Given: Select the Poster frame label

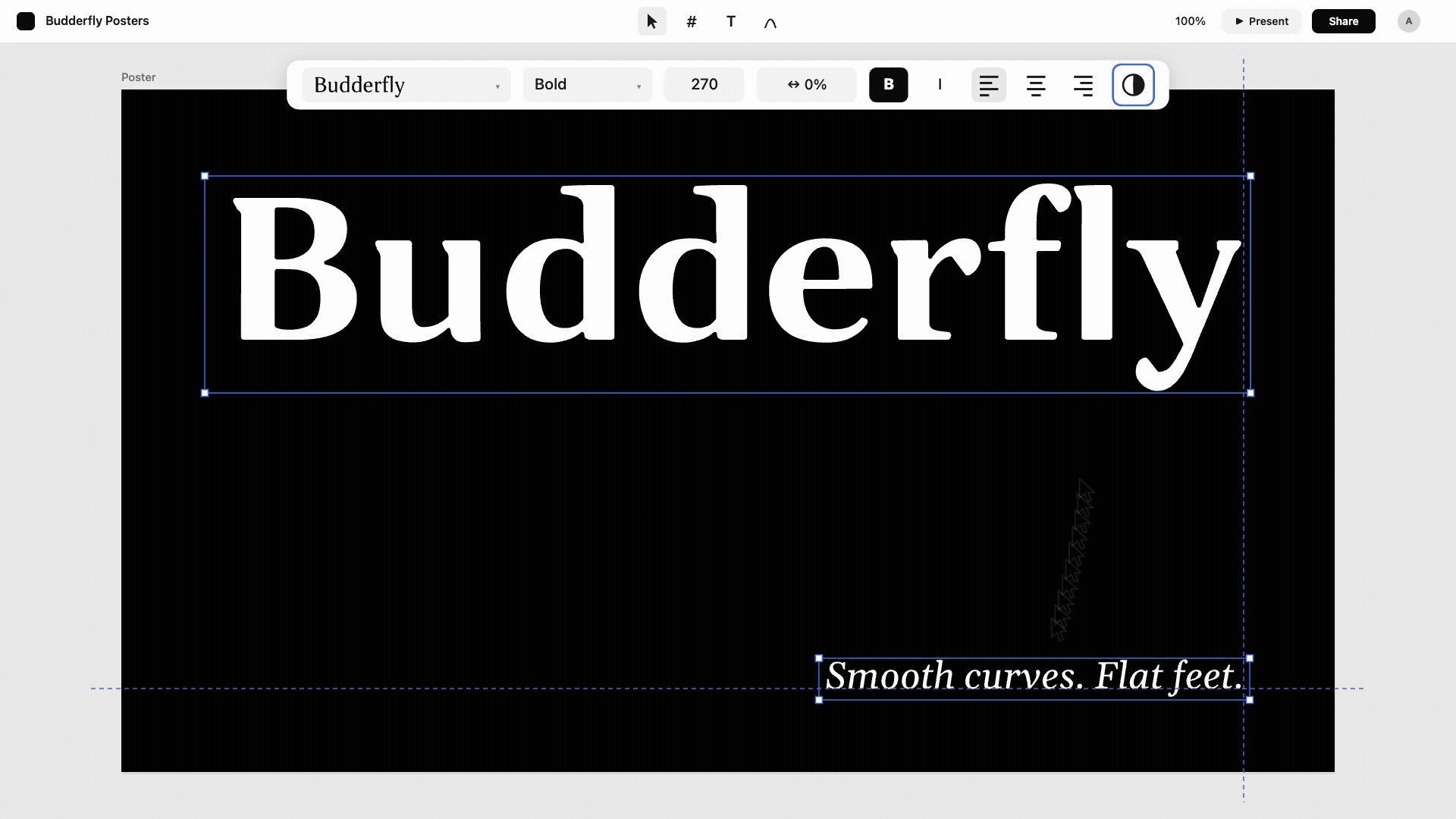Looking at the screenshot, I should 139,77.
